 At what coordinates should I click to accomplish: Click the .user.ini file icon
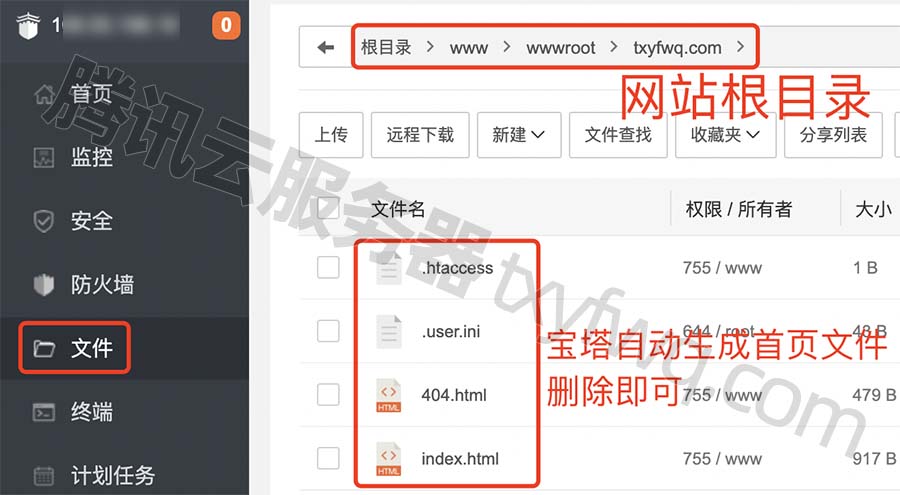pos(389,331)
